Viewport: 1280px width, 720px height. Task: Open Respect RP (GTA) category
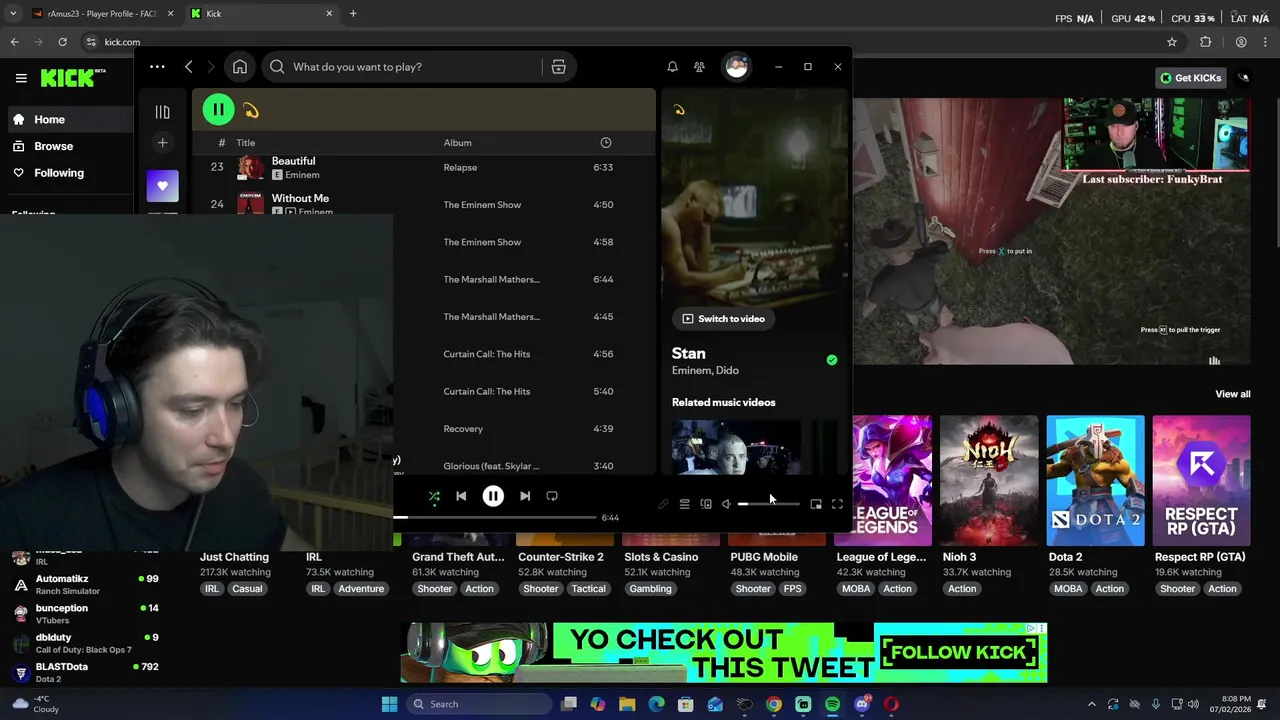pyautogui.click(x=1201, y=481)
